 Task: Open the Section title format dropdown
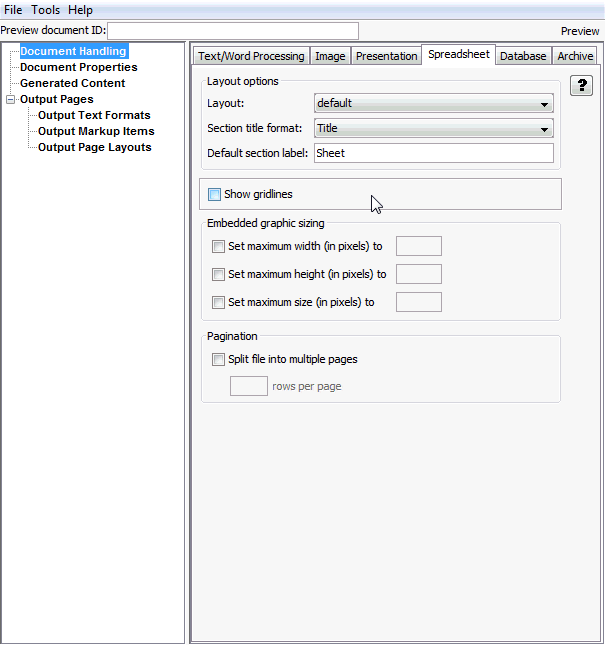click(x=433, y=128)
